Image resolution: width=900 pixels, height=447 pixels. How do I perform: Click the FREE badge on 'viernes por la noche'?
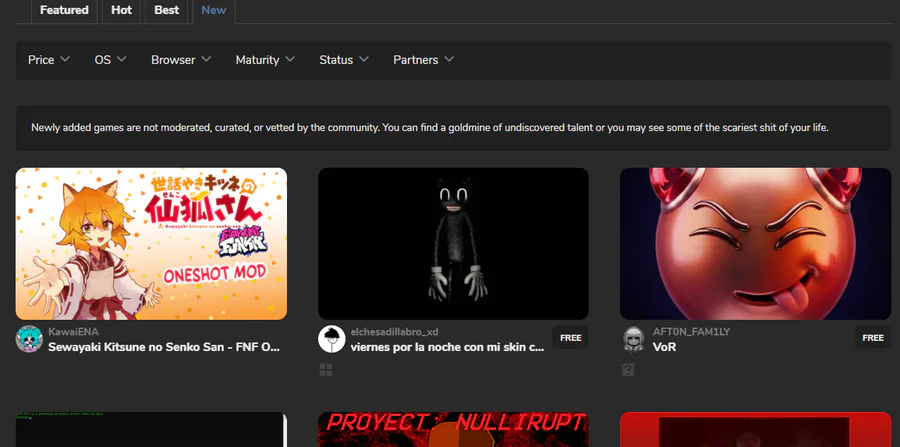point(571,338)
